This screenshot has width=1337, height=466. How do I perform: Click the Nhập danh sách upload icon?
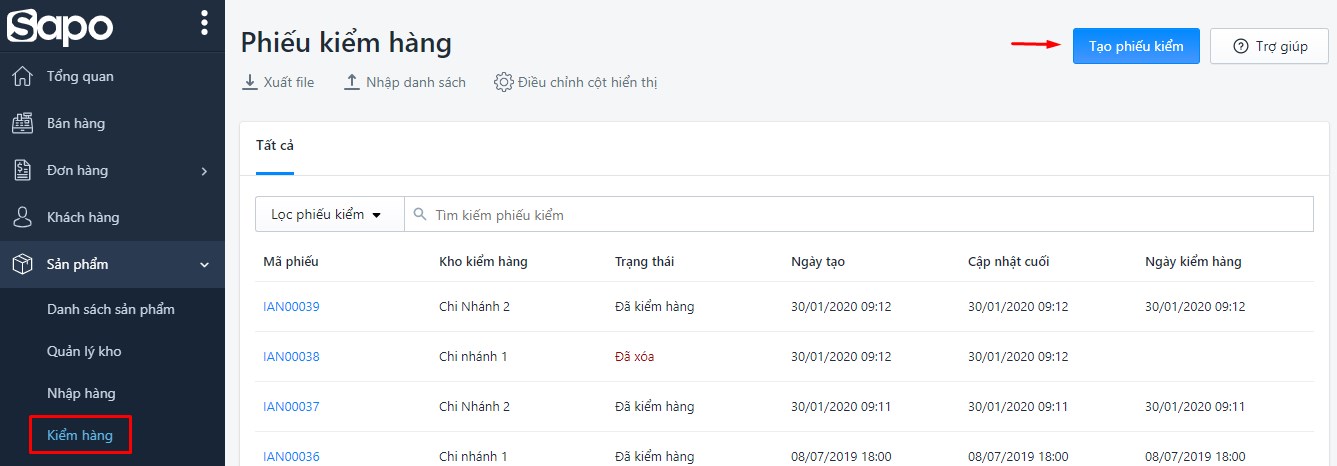tap(351, 82)
